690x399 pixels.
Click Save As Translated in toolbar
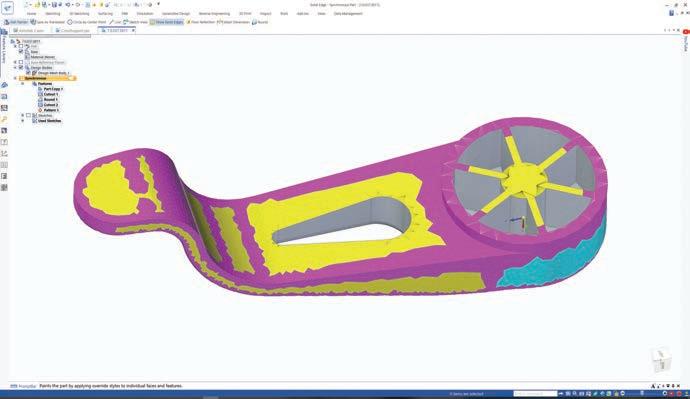(48, 22)
